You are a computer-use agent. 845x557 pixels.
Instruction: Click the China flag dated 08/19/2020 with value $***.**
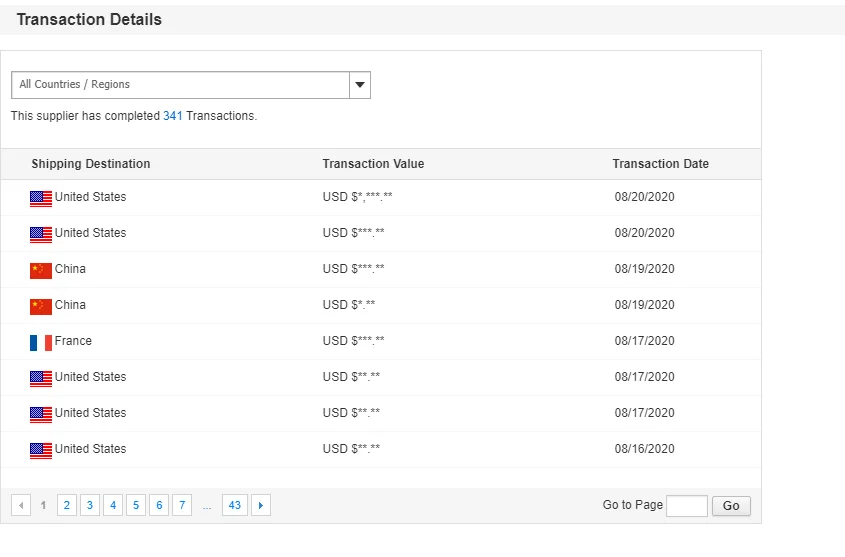tap(40, 270)
